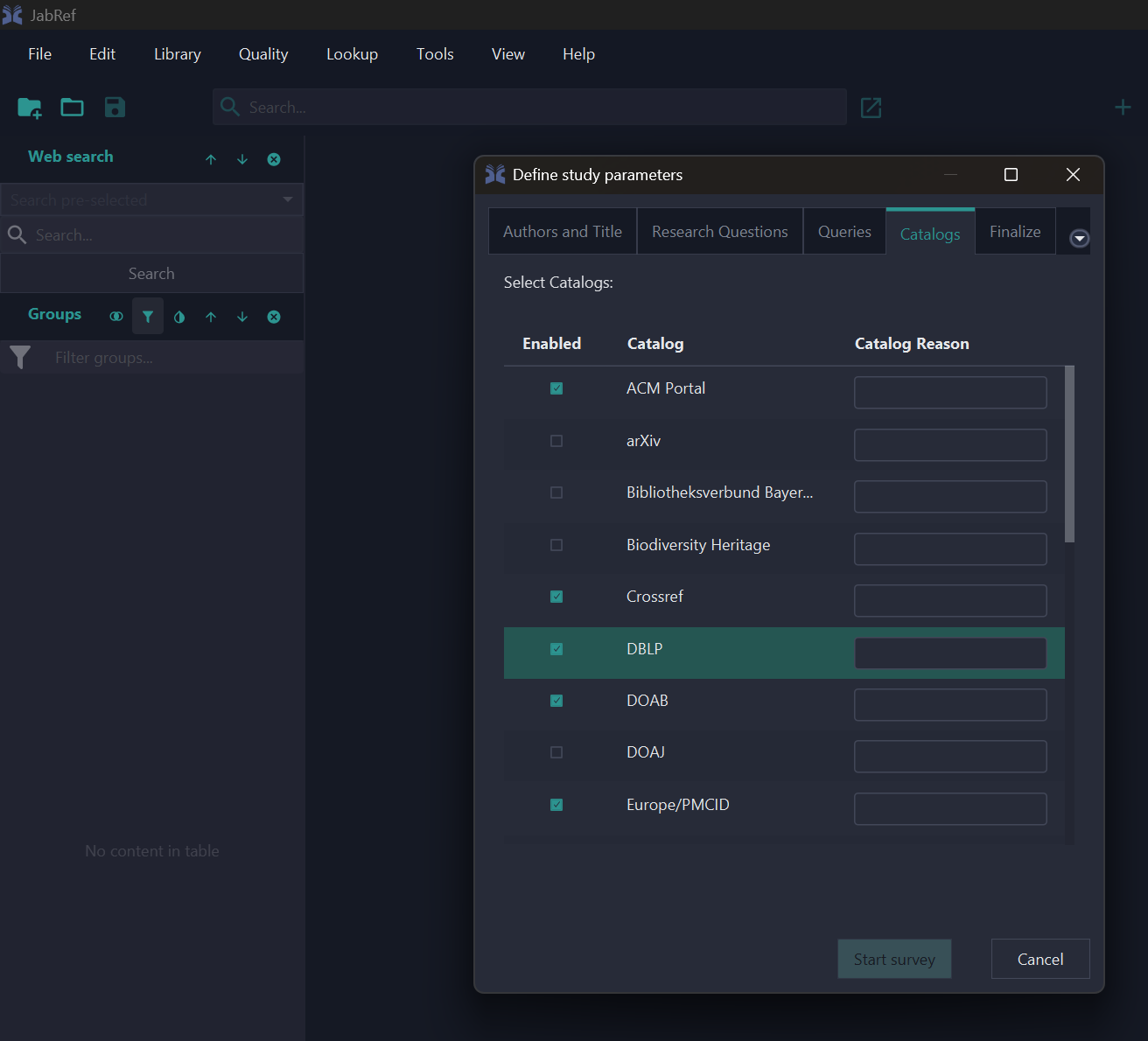1148x1041 pixels.
Task: Click the Enabled column header
Action: coord(551,344)
